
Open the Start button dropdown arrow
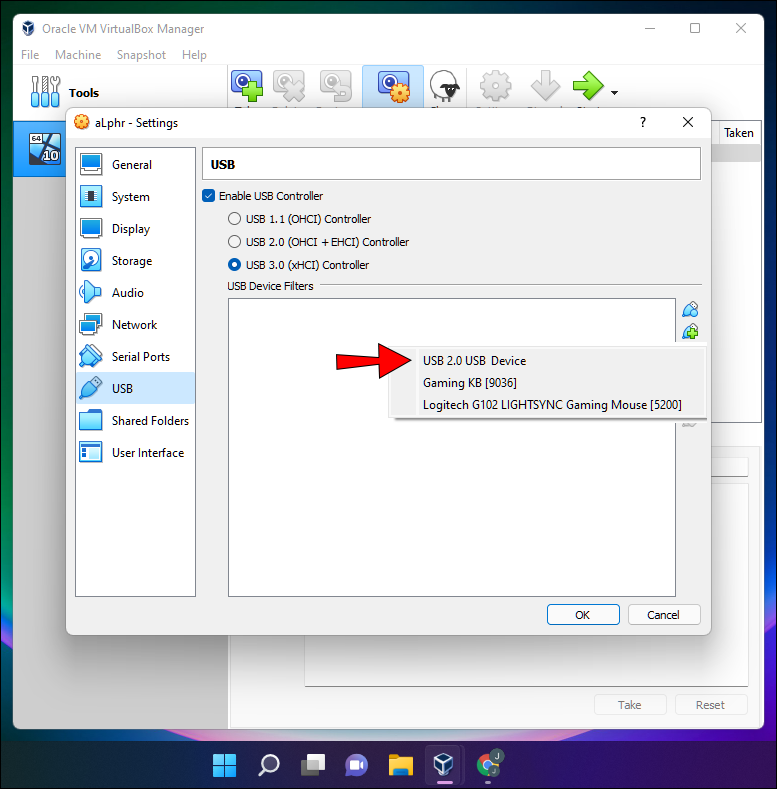click(614, 93)
